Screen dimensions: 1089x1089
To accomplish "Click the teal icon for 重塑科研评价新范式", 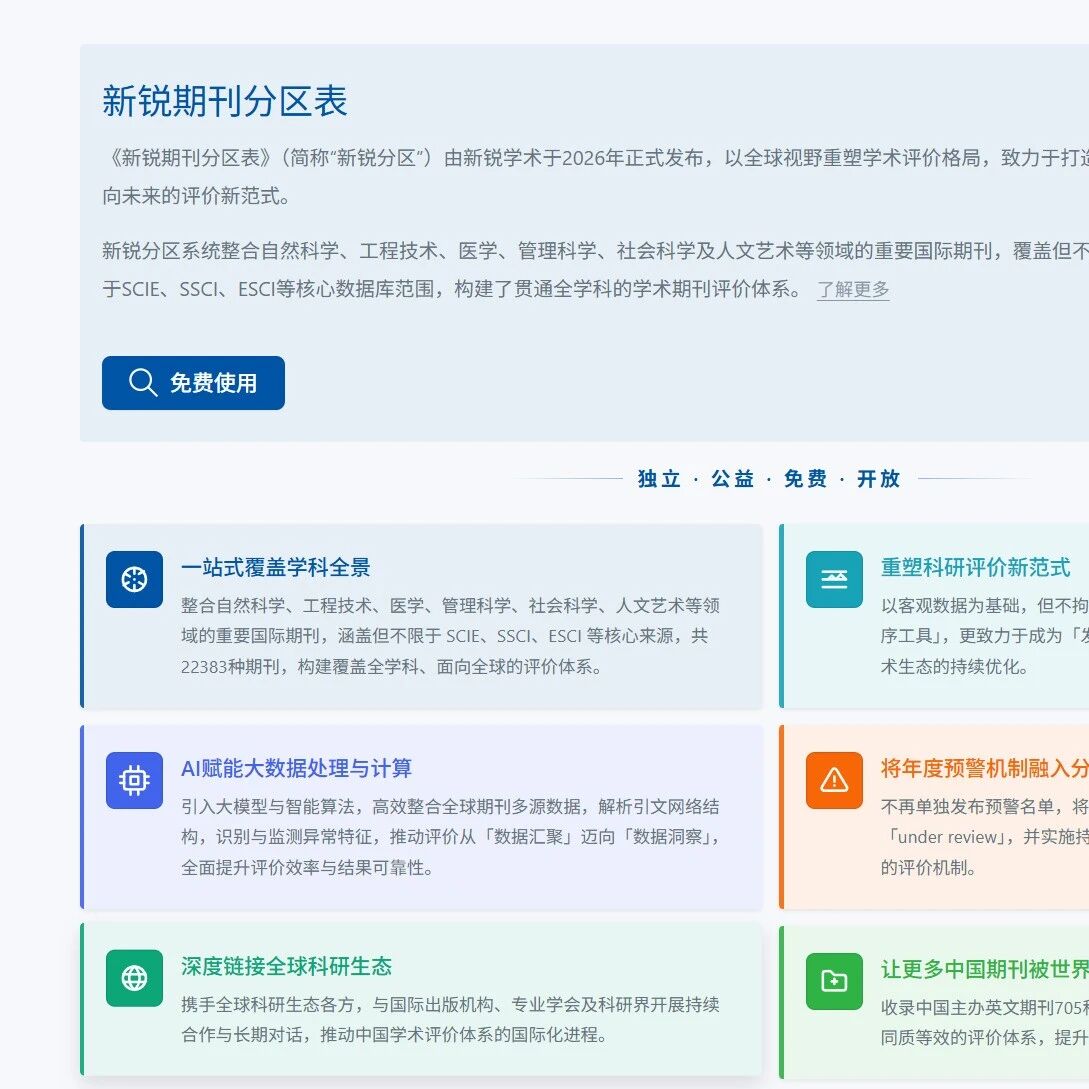I will (x=834, y=579).
